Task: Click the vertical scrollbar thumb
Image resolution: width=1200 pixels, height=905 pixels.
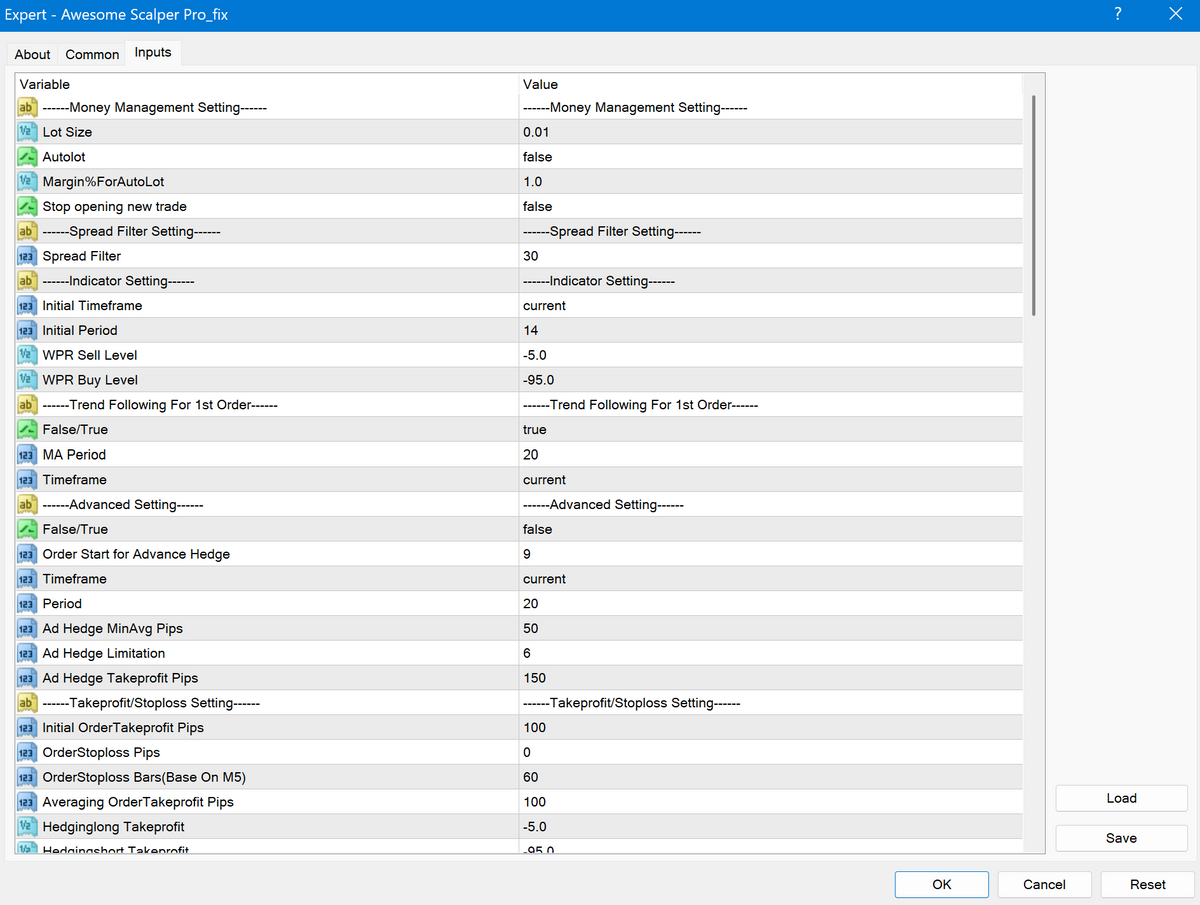Action: [1034, 205]
